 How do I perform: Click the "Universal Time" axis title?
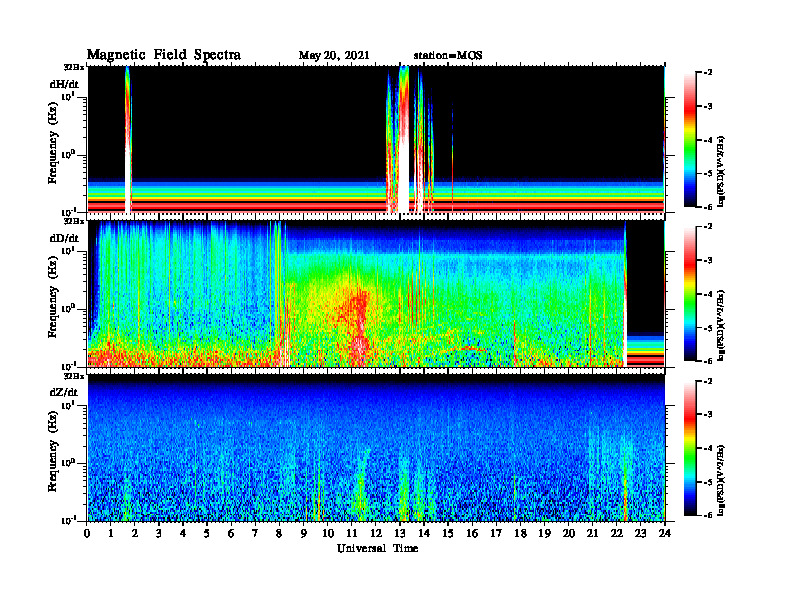tap(377, 548)
